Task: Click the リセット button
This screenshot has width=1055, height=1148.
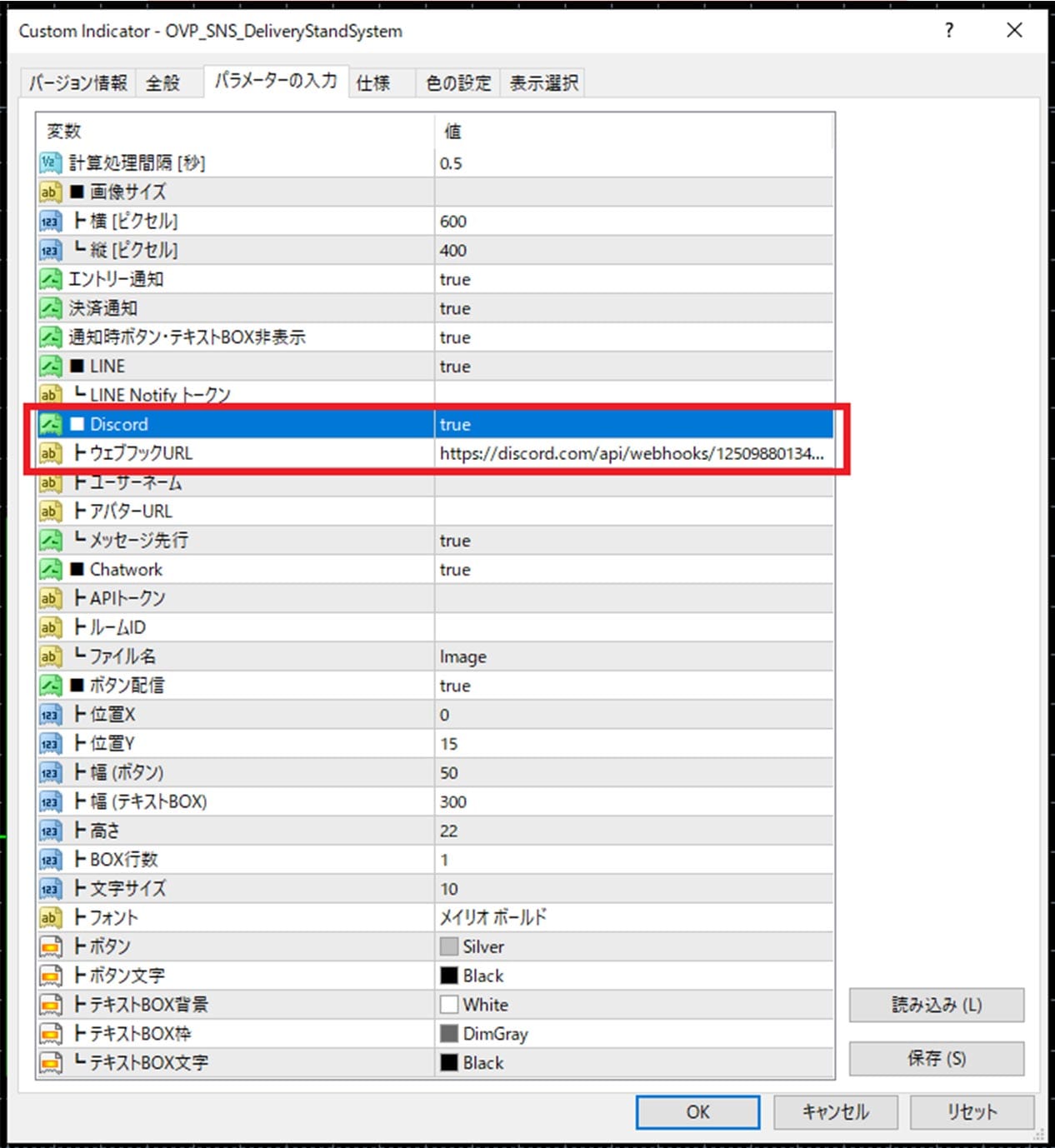Action: click(x=972, y=1112)
